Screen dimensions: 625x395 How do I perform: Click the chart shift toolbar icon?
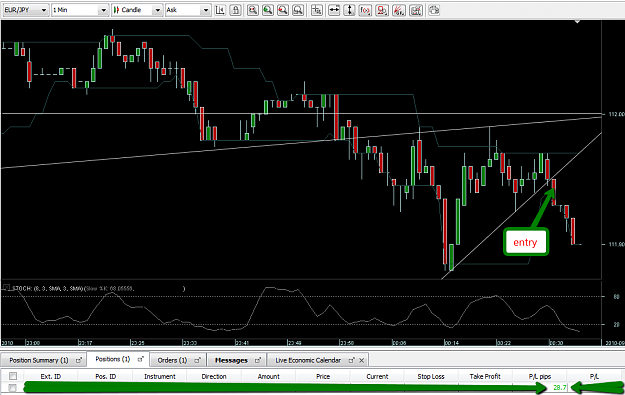coord(220,10)
